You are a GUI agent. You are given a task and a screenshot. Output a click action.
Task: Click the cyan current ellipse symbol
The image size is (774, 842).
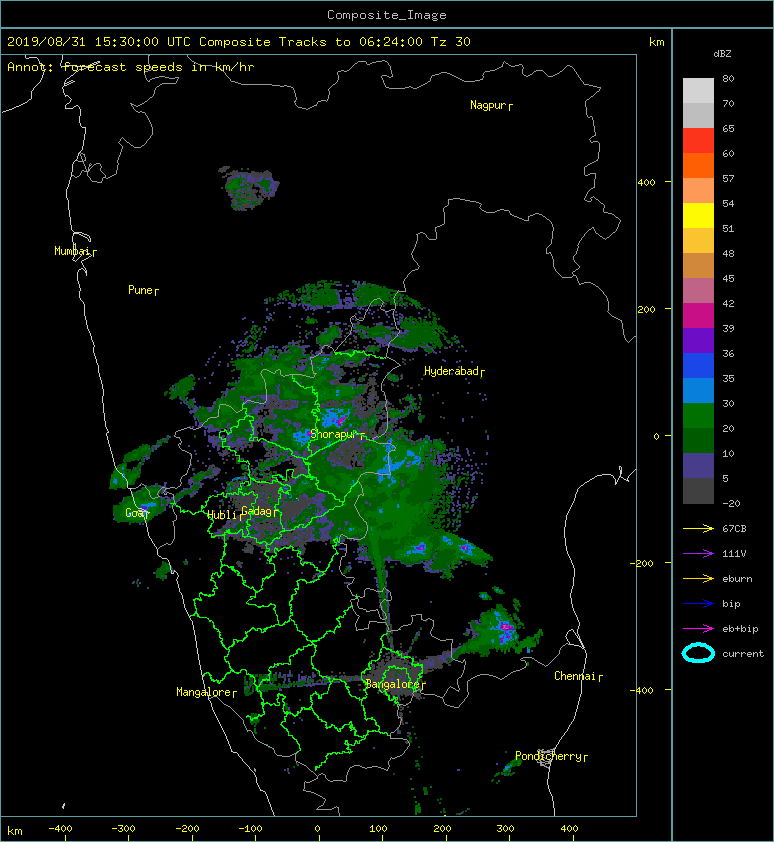tap(698, 653)
